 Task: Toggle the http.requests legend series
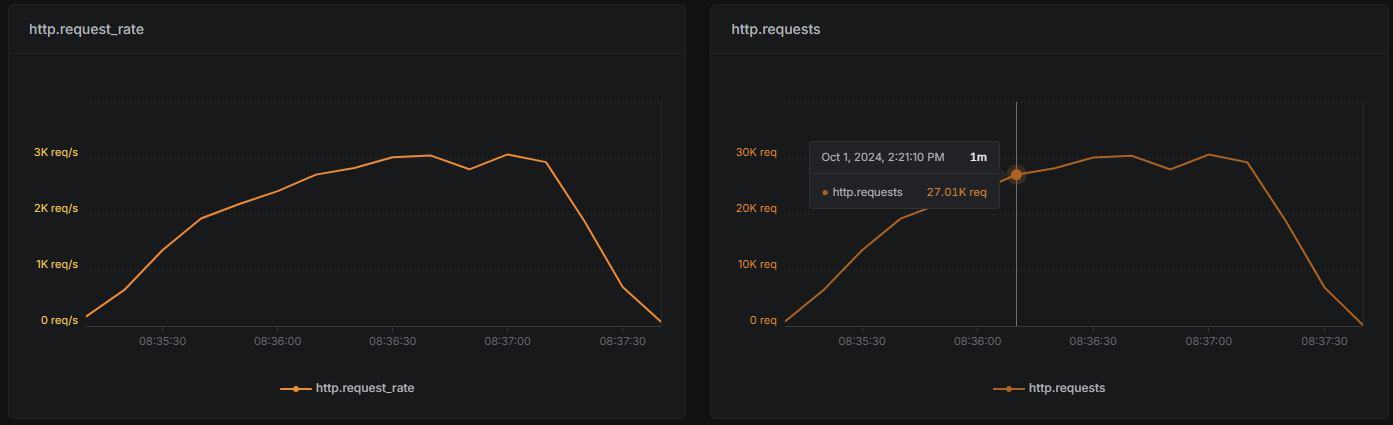coord(1049,388)
